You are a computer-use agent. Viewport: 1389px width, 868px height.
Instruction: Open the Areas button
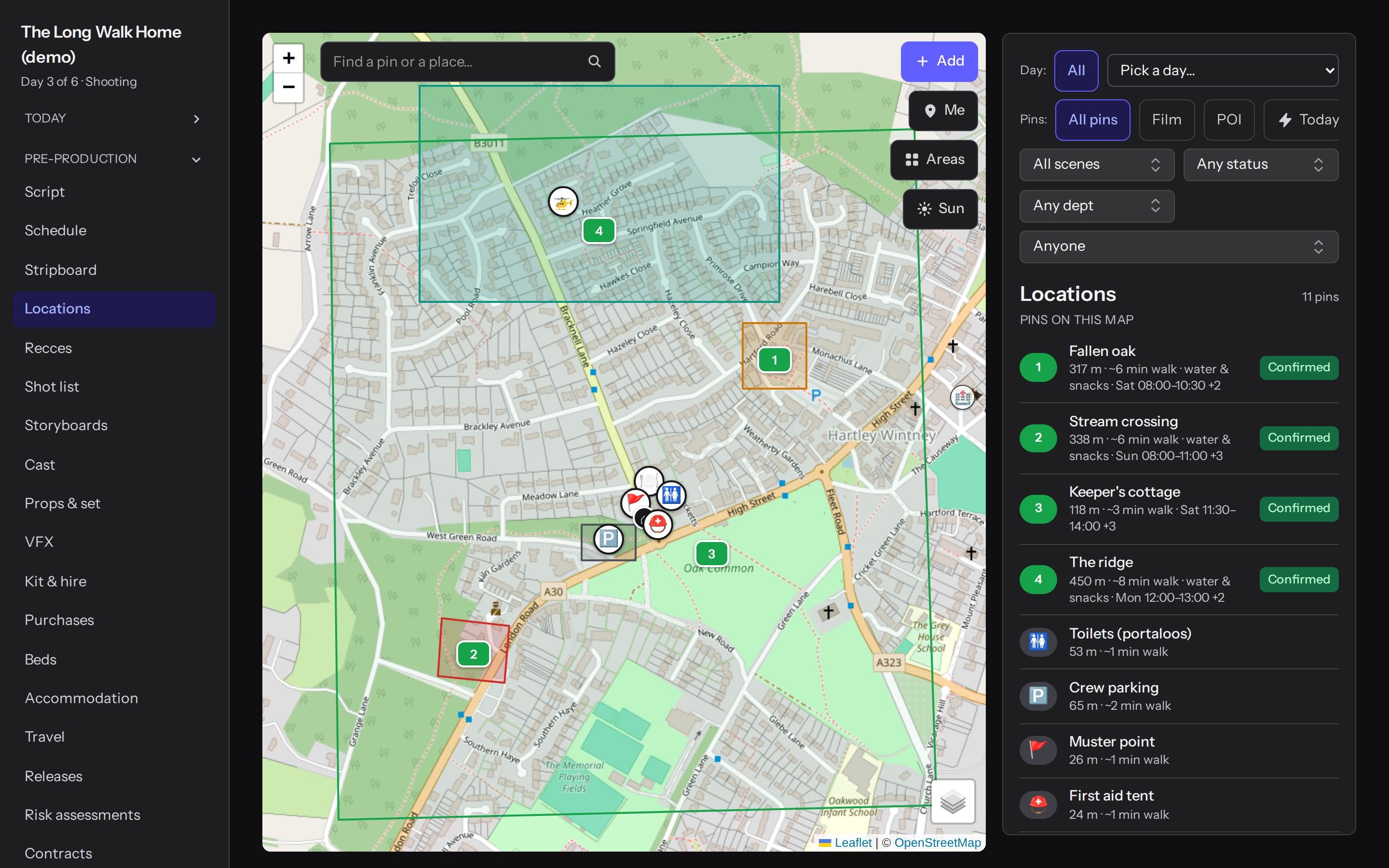point(934,160)
